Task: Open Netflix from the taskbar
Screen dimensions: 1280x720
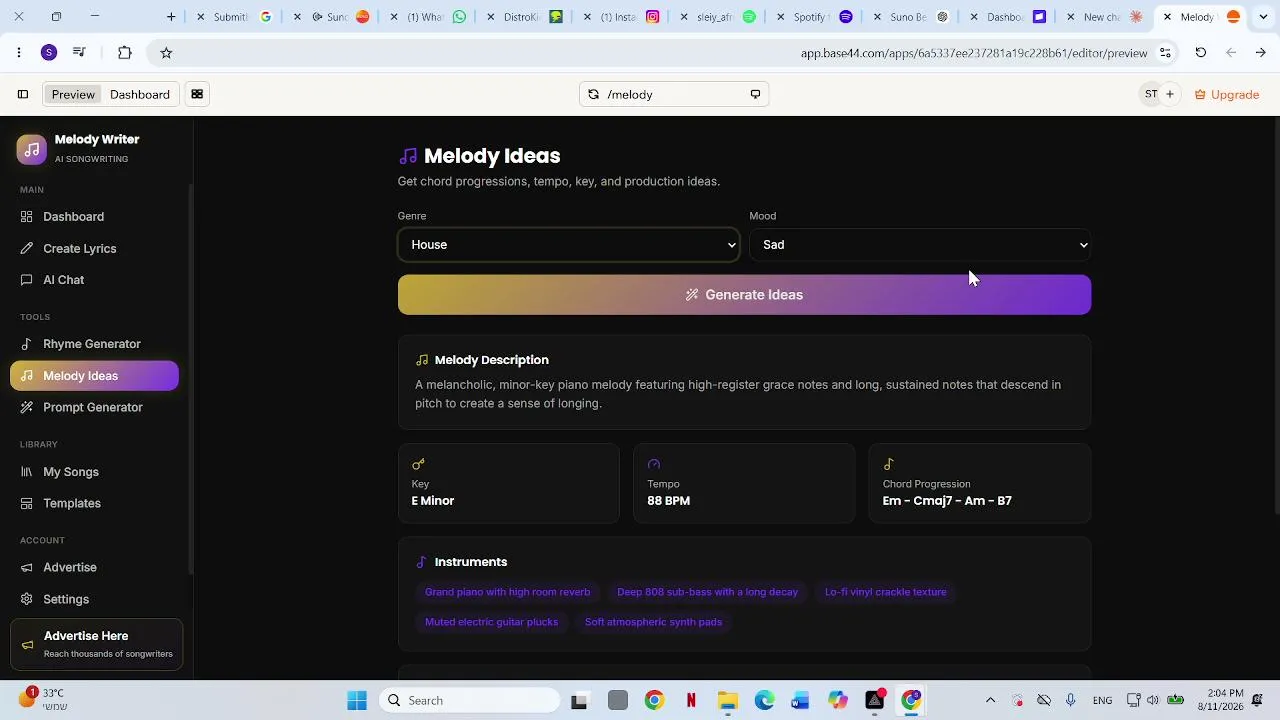Action: 691,701
